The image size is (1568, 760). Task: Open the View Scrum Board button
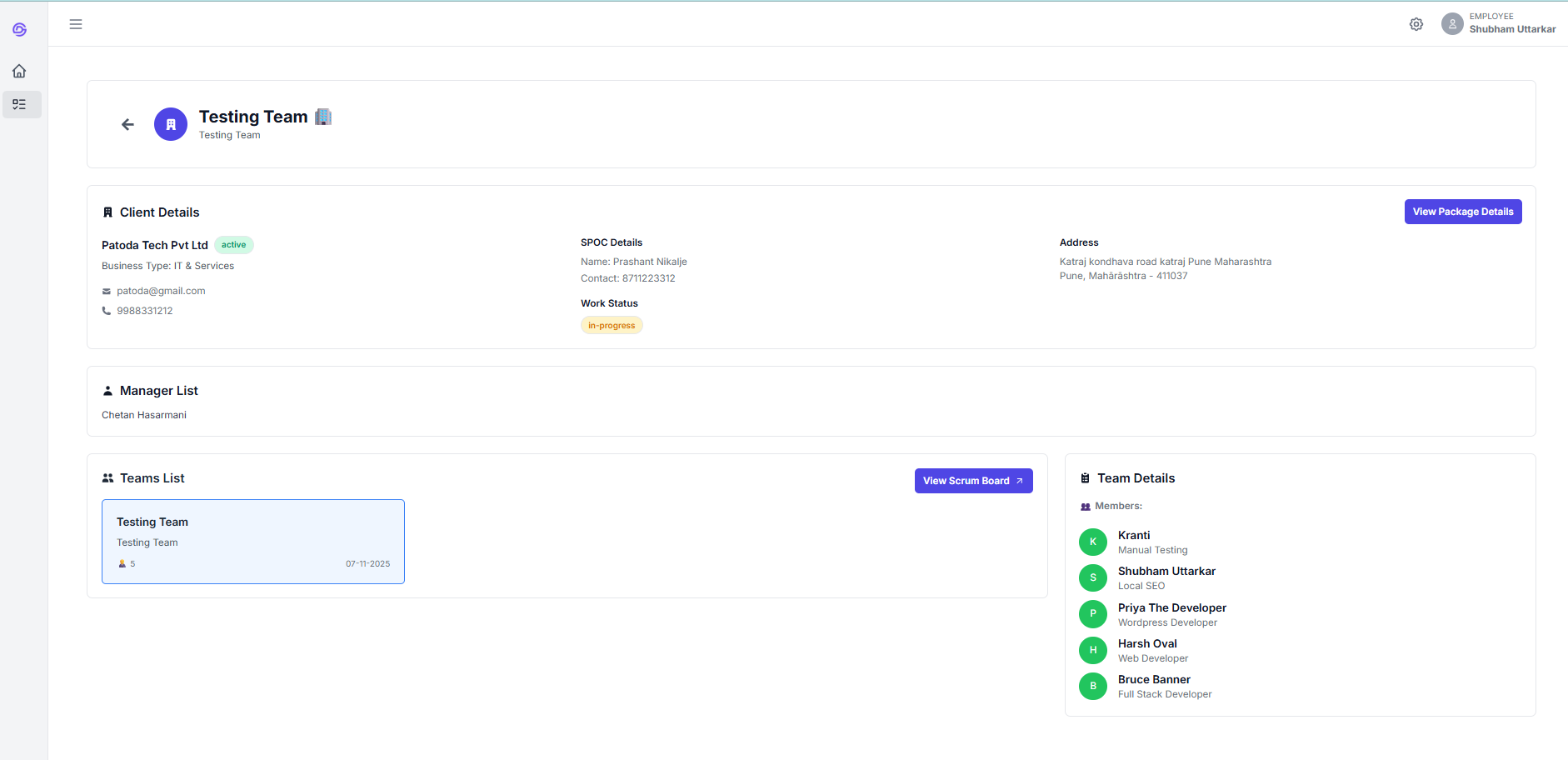coord(973,481)
